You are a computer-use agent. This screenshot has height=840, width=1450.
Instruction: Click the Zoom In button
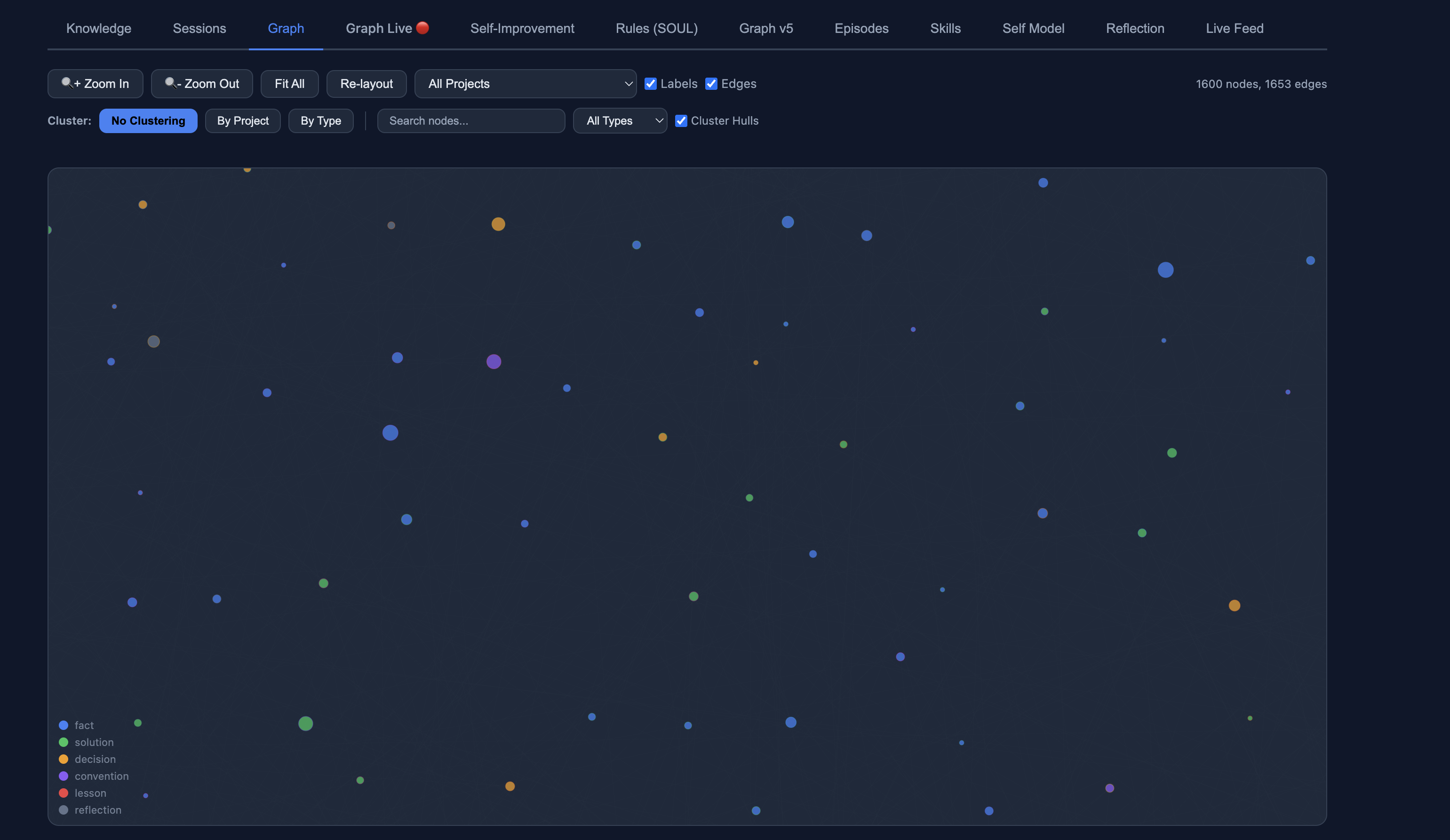[x=95, y=84]
